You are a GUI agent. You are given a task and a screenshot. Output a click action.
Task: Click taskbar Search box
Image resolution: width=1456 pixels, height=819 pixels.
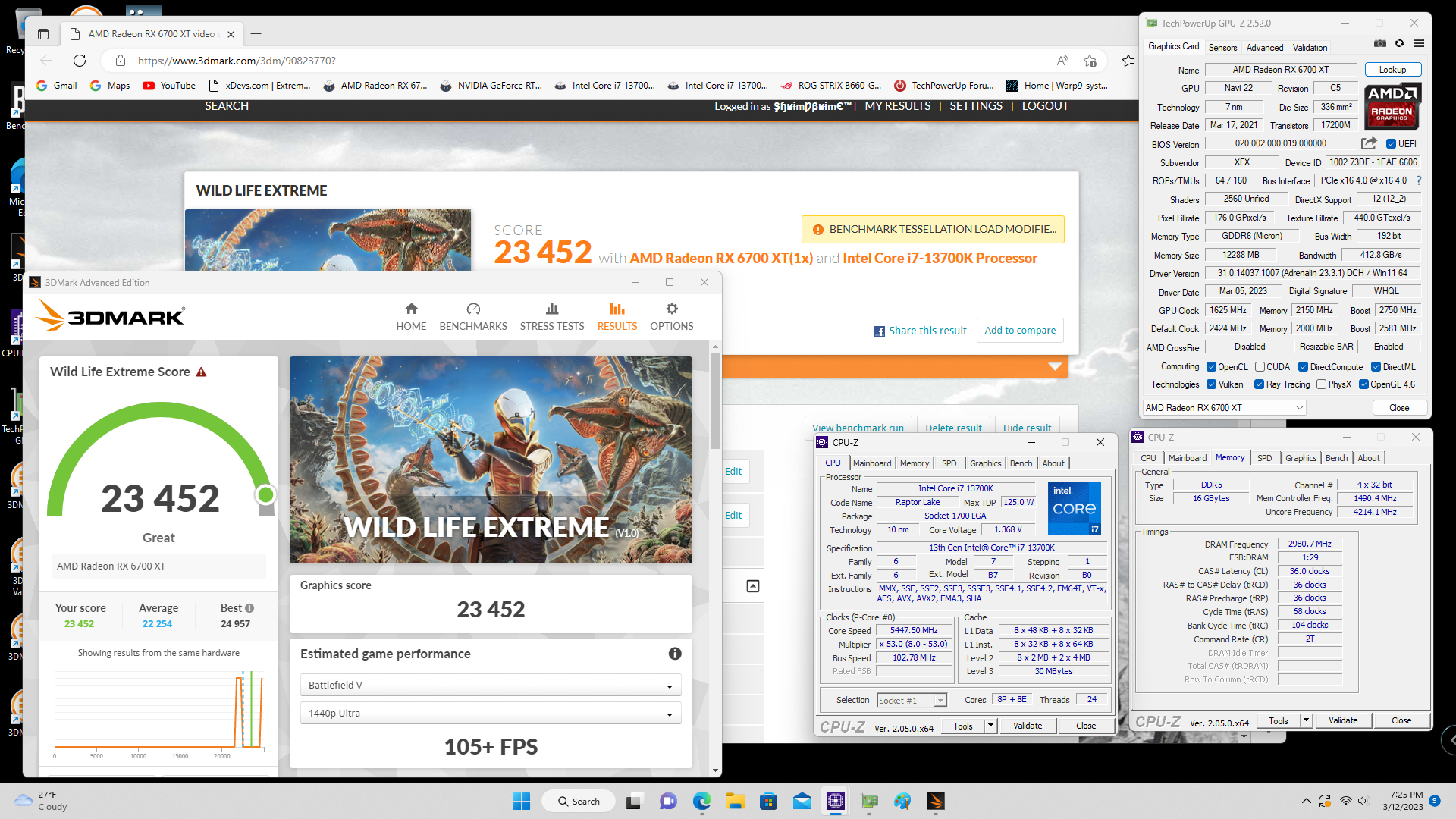click(578, 801)
